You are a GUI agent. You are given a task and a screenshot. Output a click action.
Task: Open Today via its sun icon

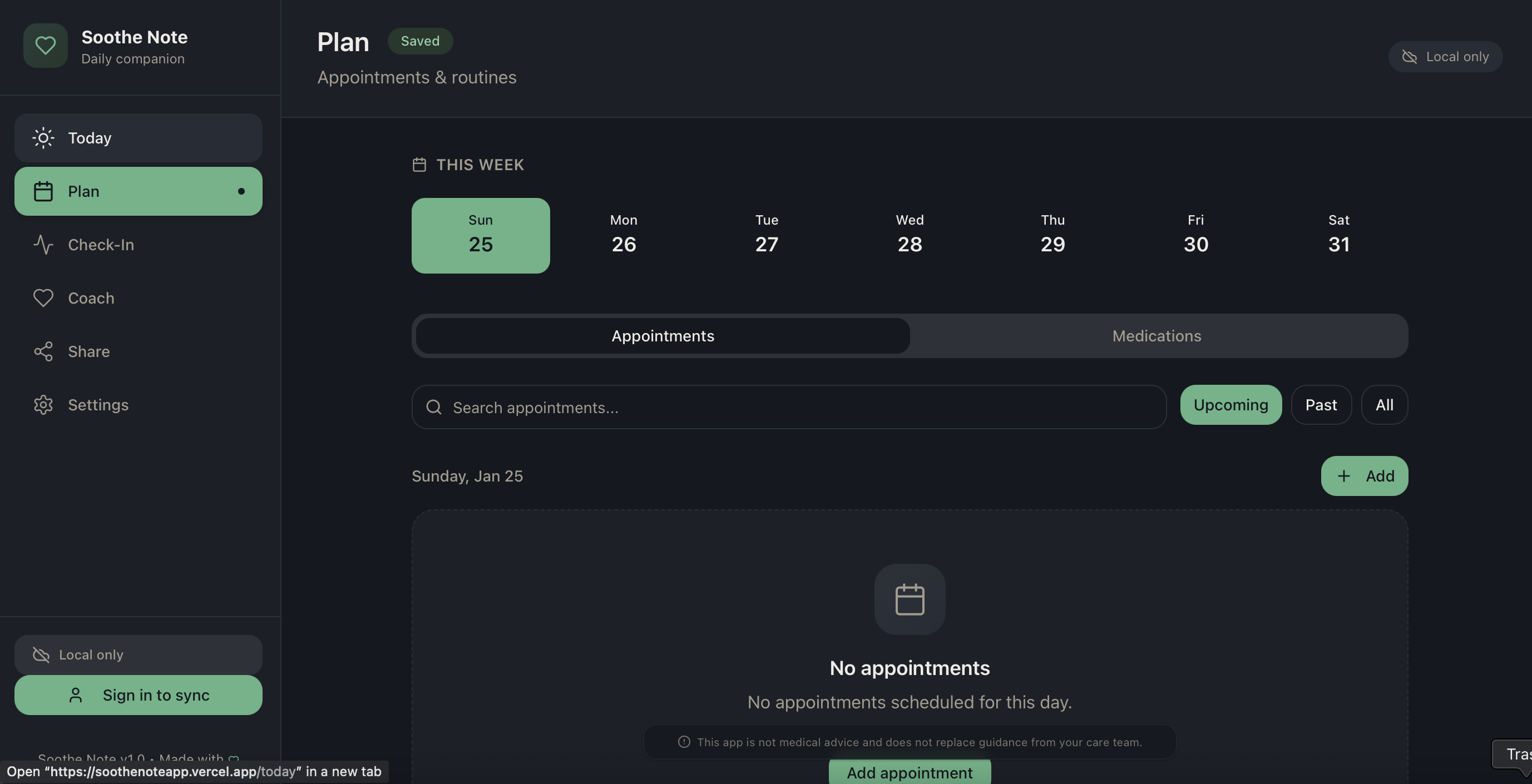[43, 138]
